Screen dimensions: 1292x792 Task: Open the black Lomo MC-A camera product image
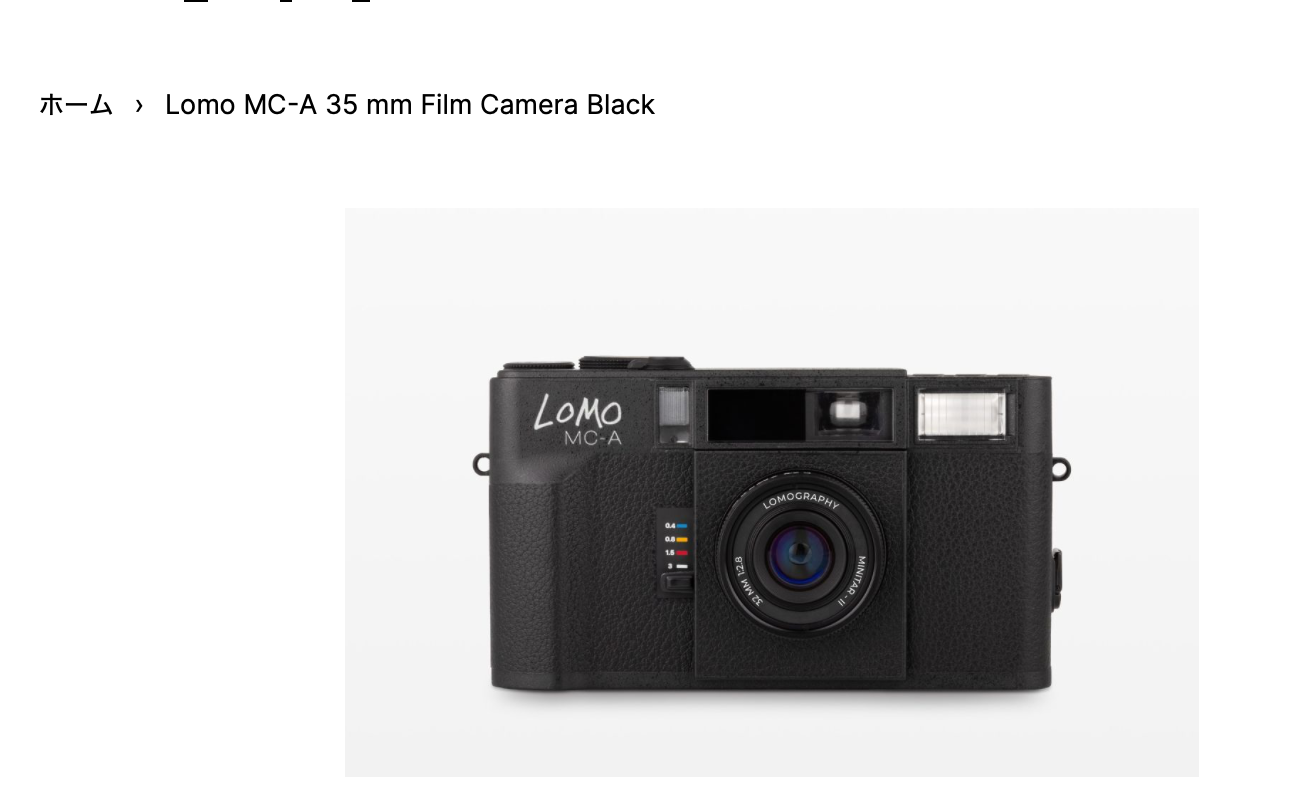tap(771, 492)
